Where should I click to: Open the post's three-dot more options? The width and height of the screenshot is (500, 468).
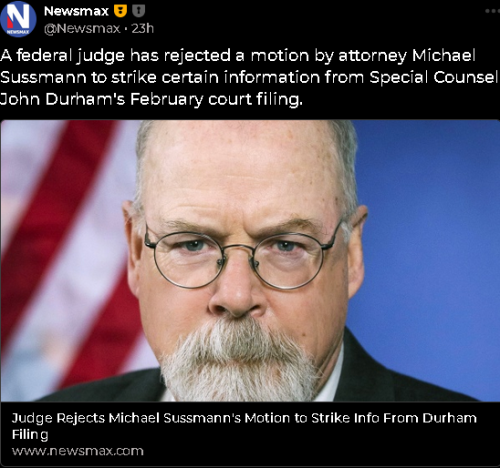point(492,11)
